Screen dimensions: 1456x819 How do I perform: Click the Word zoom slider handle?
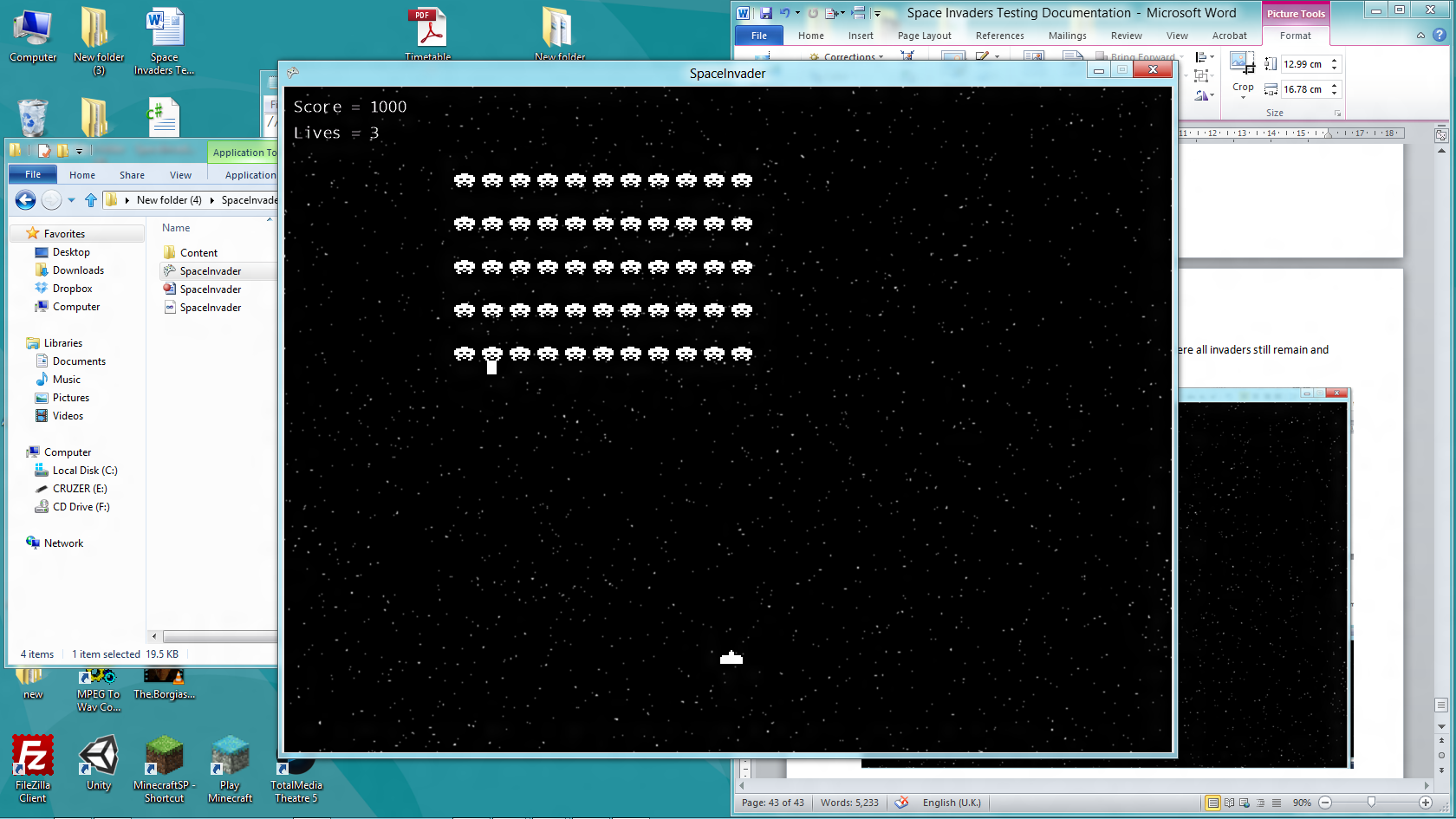point(1371,803)
